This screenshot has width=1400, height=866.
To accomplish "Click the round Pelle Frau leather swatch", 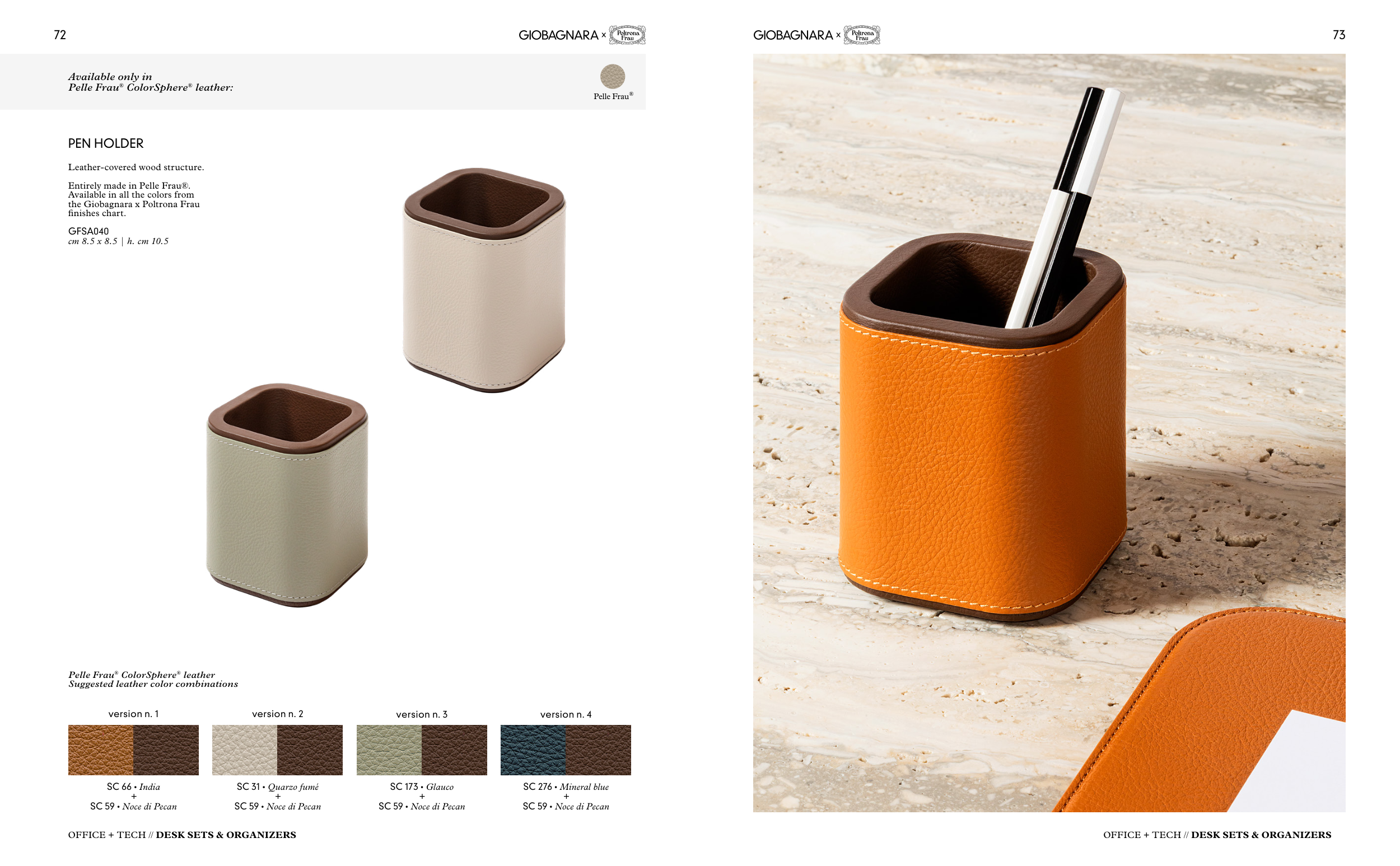I will (612, 76).
